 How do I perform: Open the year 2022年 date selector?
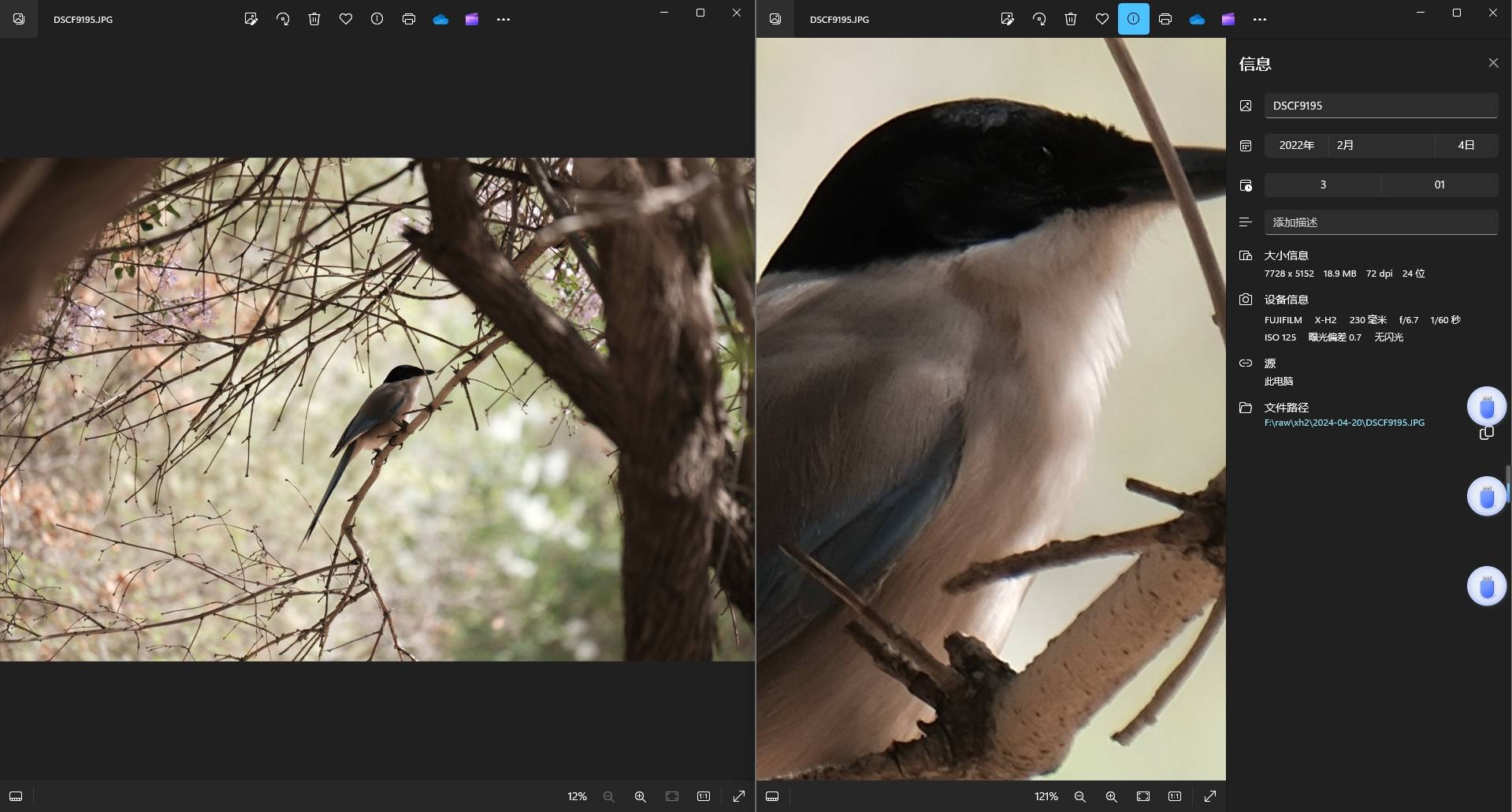tap(1296, 145)
